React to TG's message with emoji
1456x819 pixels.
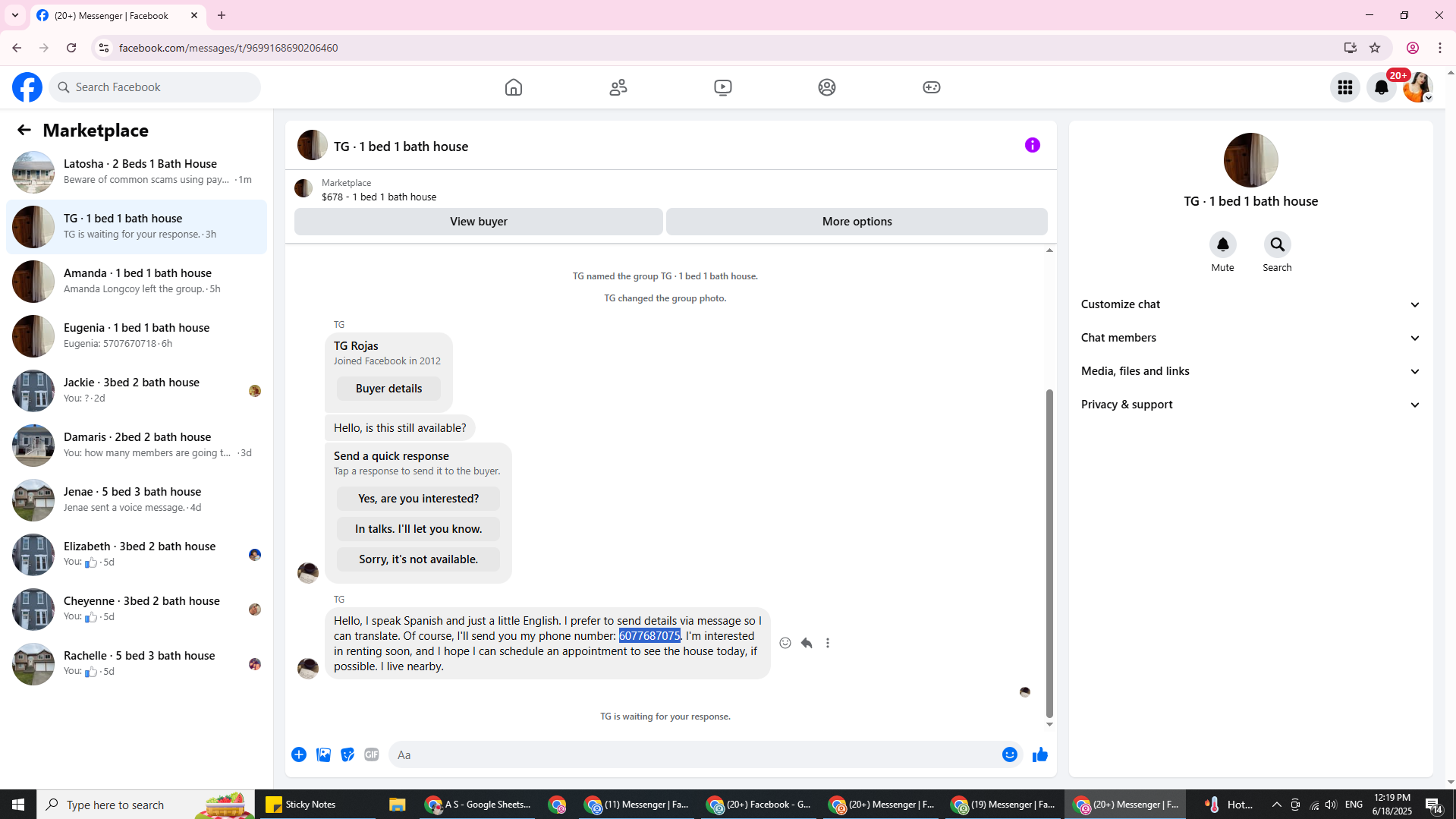tap(785, 643)
